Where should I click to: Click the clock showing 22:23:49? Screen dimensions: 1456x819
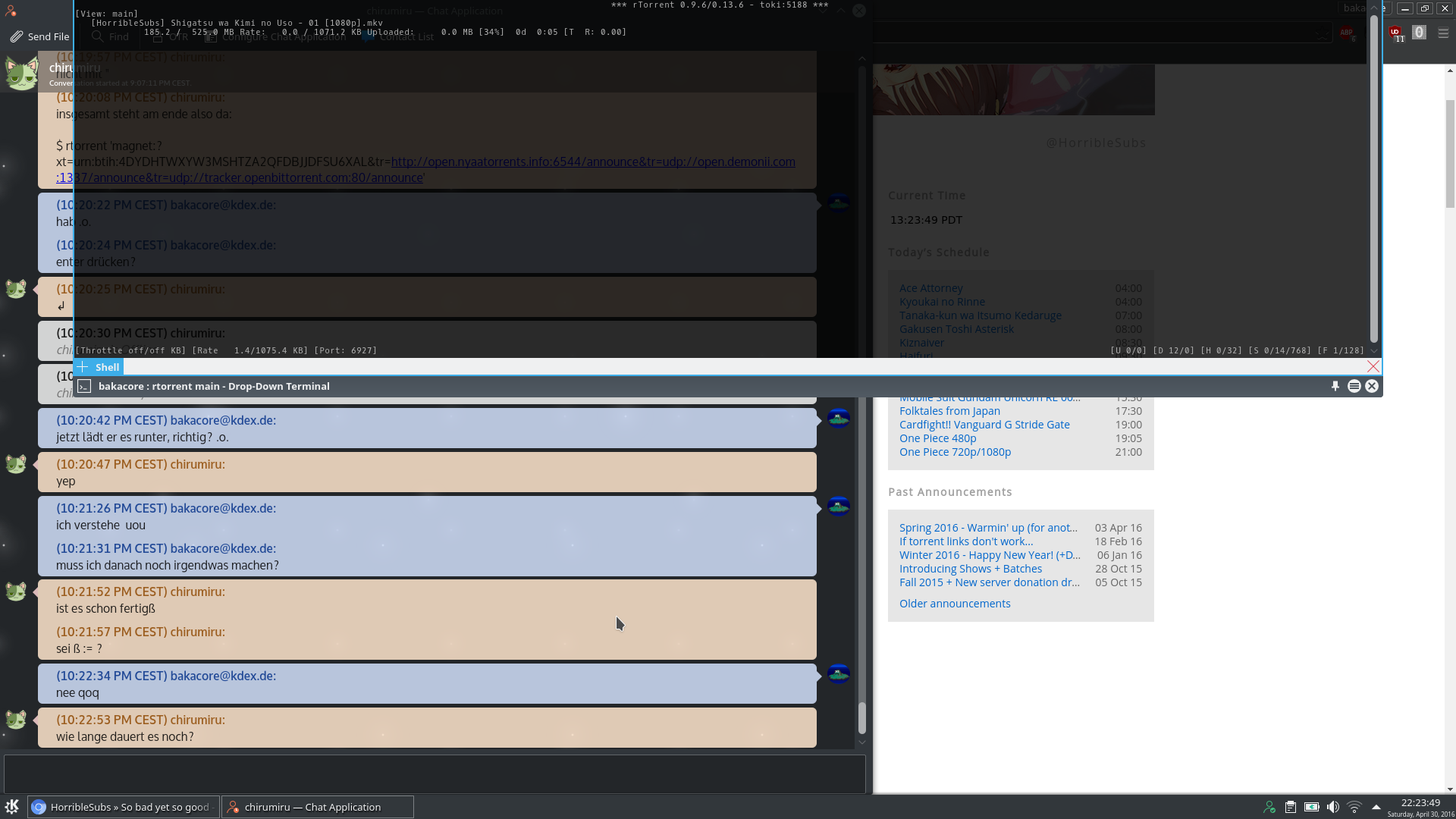[x=1420, y=803]
